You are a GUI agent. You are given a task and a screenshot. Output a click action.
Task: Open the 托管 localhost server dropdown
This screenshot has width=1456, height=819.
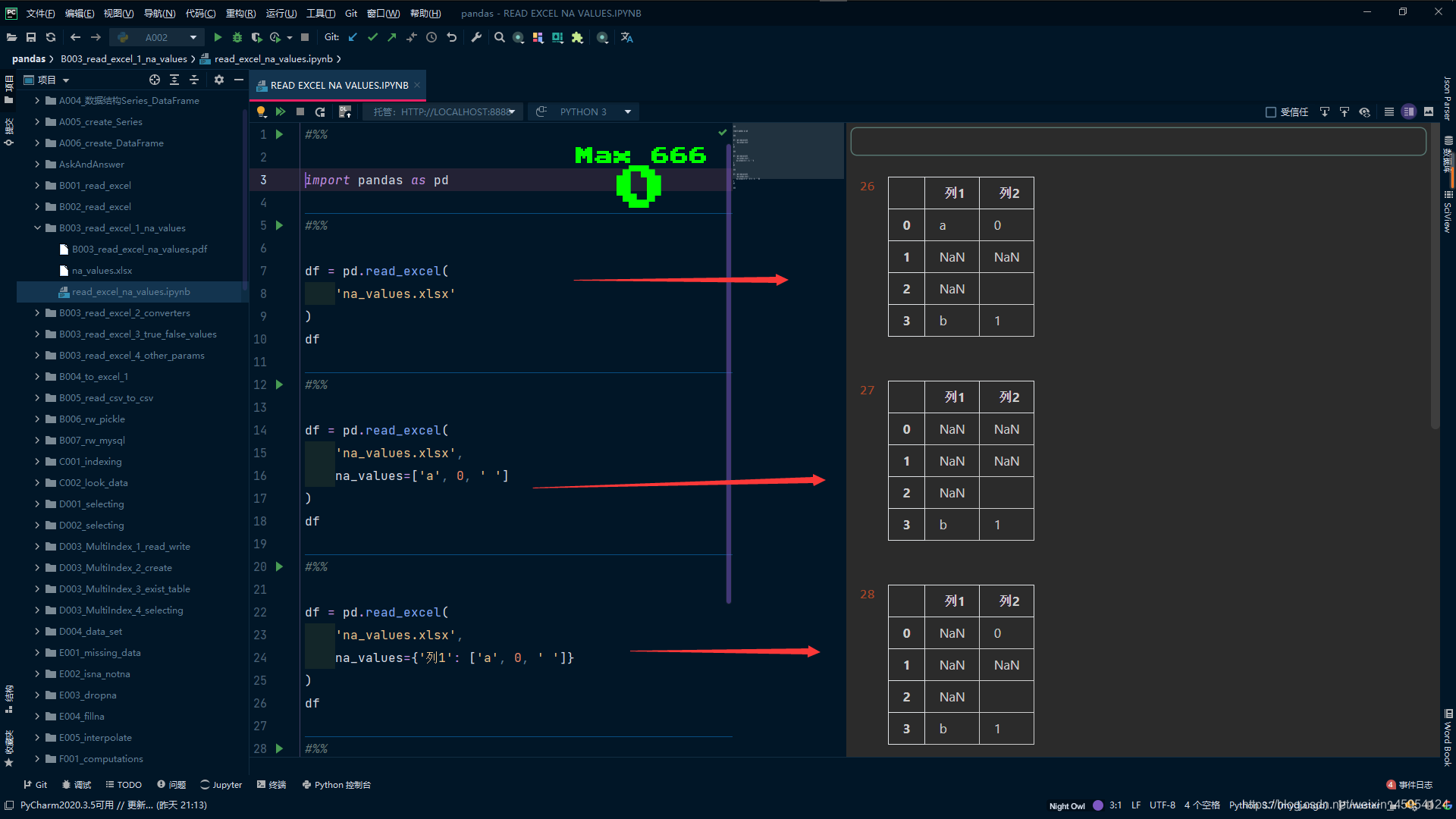click(x=444, y=111)
